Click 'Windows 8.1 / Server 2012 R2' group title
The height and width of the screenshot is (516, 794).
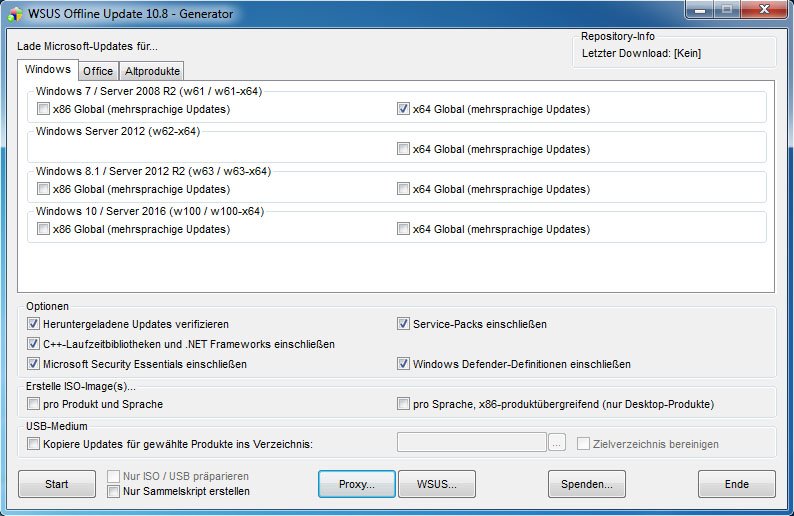pyautogui.click(x=153, y=171)
